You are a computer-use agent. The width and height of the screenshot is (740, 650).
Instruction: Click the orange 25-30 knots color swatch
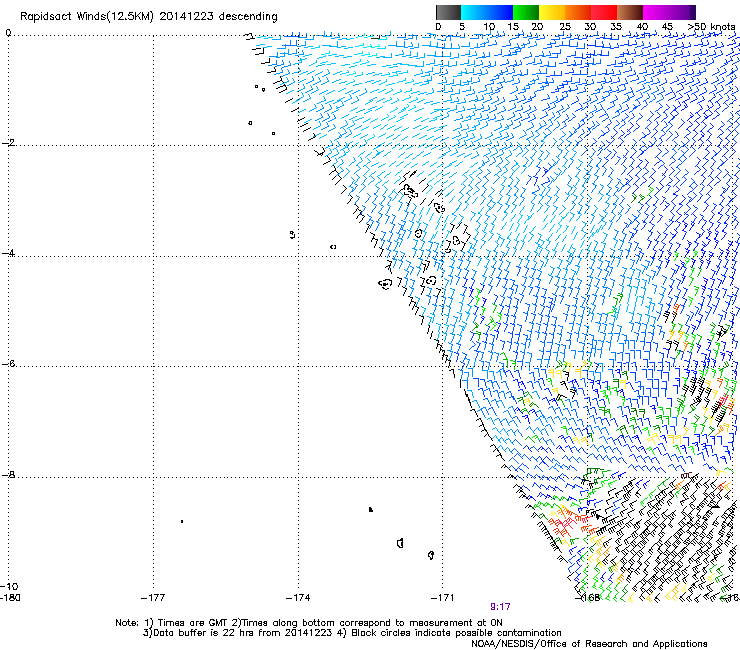578,12
